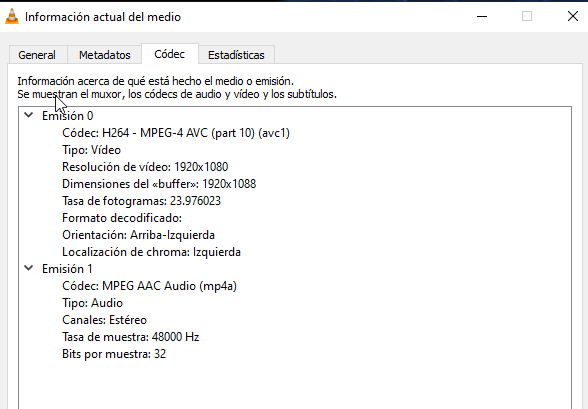Select the Tipo: Vídeo row
Viewport: 588px width, 409px height.
[92, 150]
